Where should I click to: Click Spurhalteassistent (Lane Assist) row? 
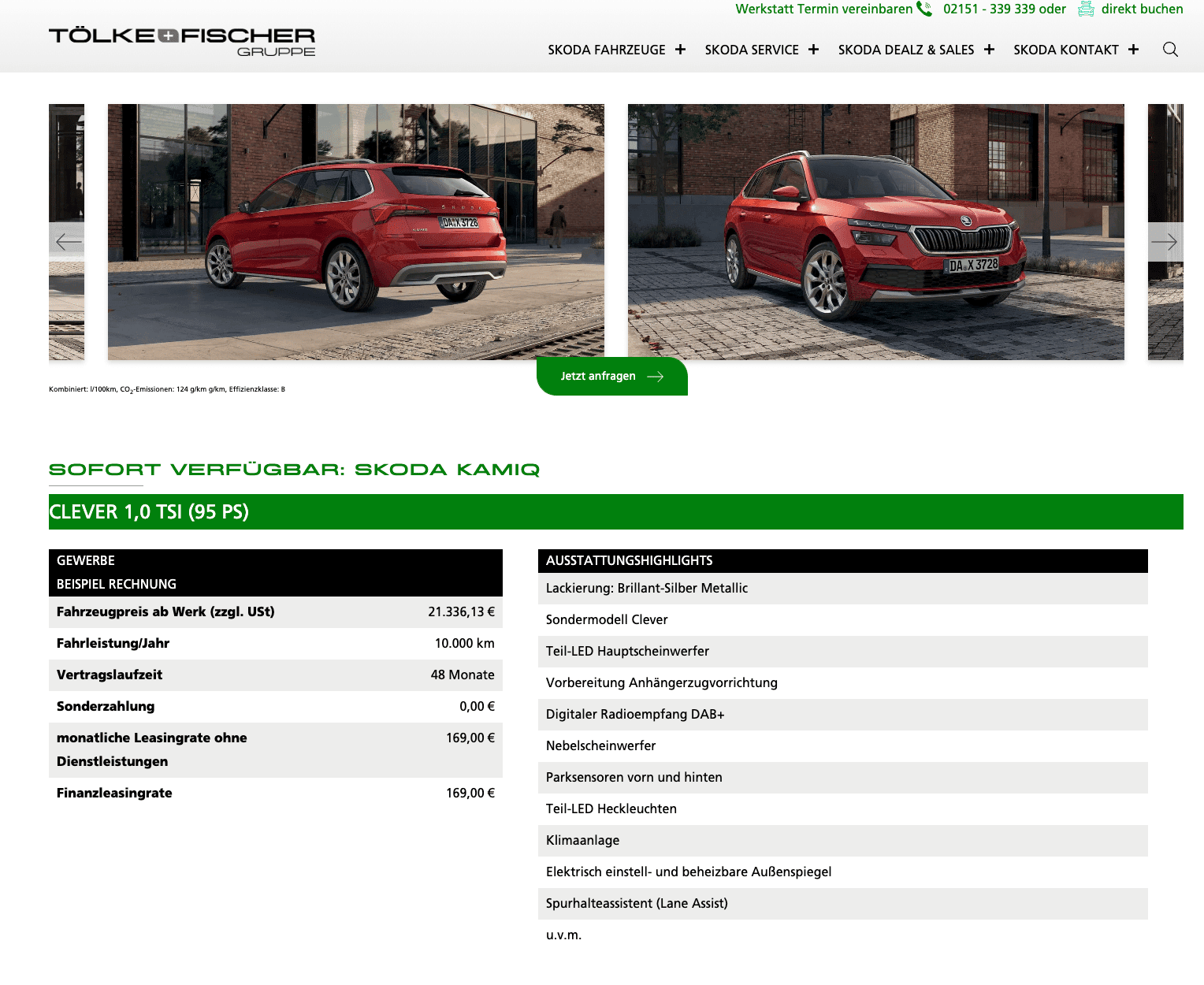tap(842, 904)
